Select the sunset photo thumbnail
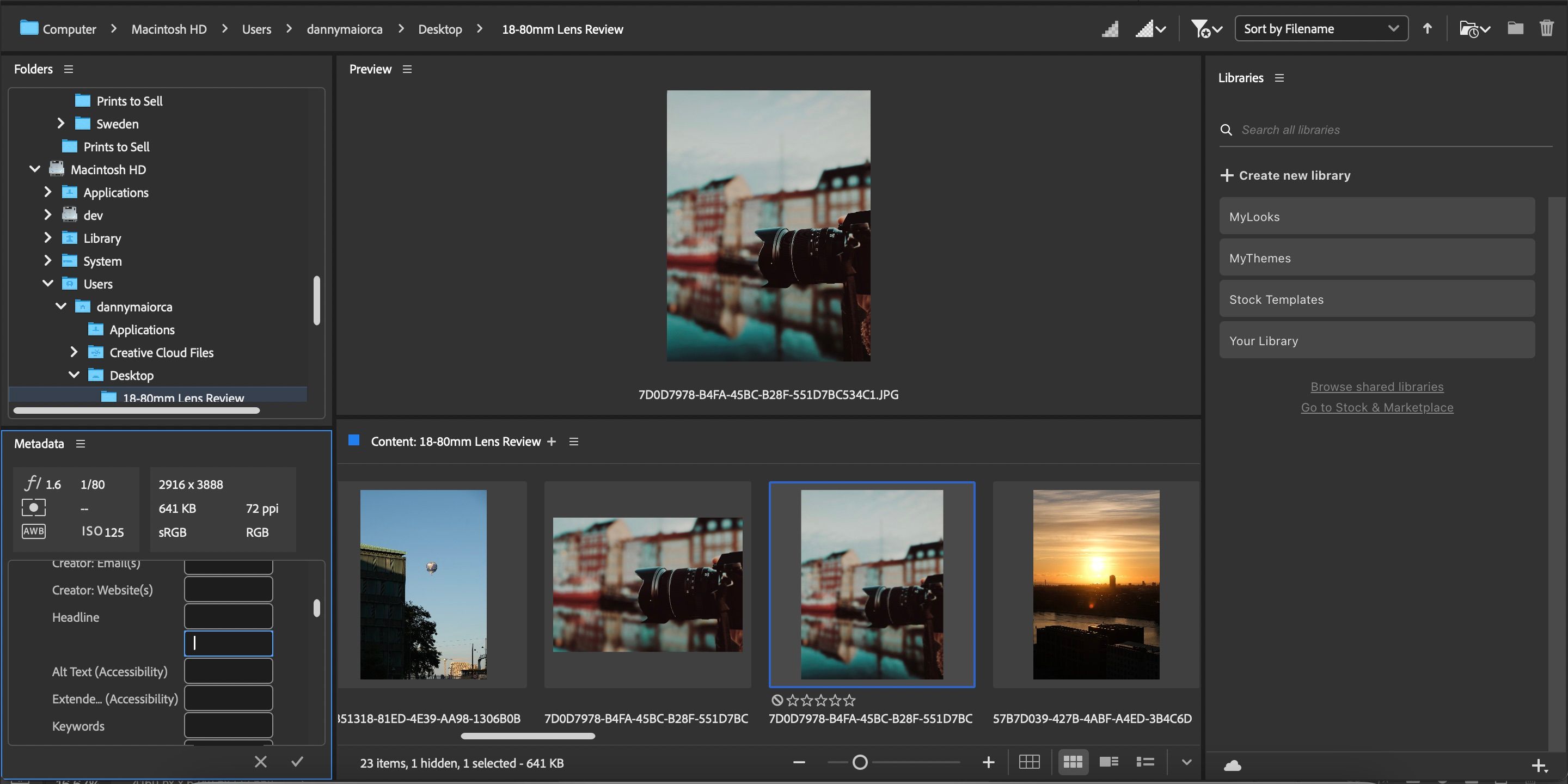 click(x=1095, y=584)
